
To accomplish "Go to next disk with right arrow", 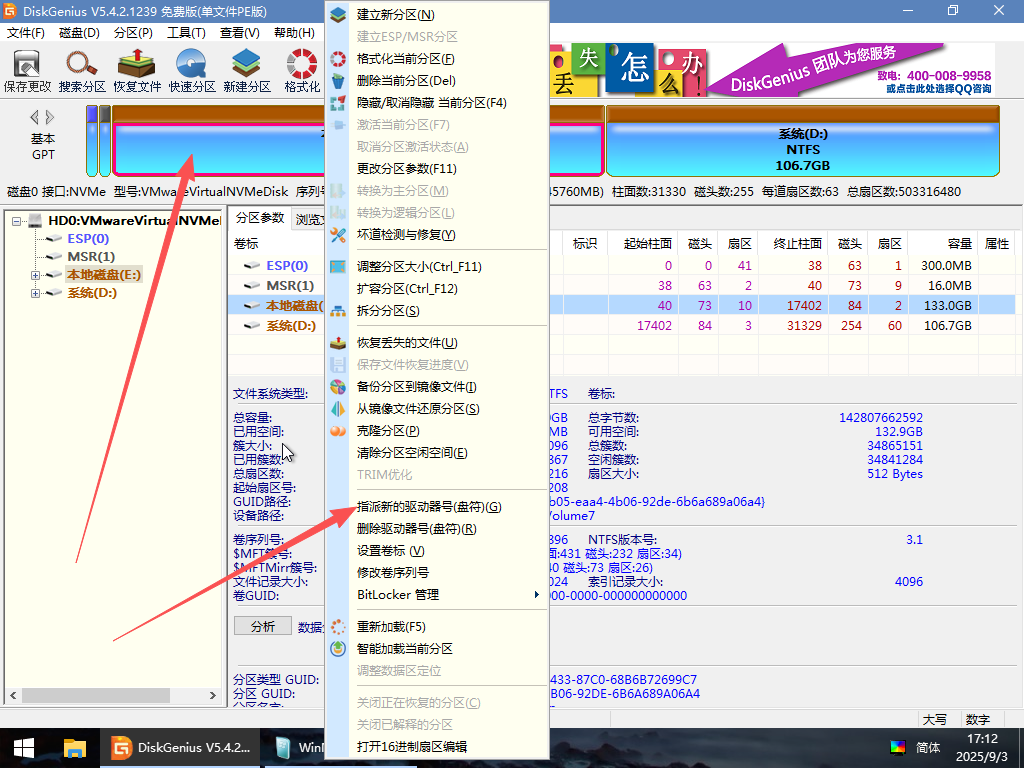I will coord(50,117).
